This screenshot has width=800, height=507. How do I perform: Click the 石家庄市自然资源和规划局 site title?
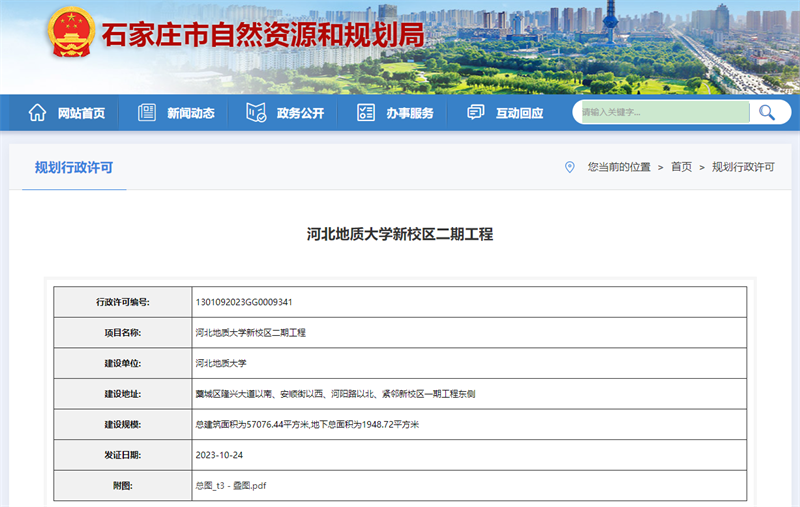pyautogui.click(x=263, y=35)
